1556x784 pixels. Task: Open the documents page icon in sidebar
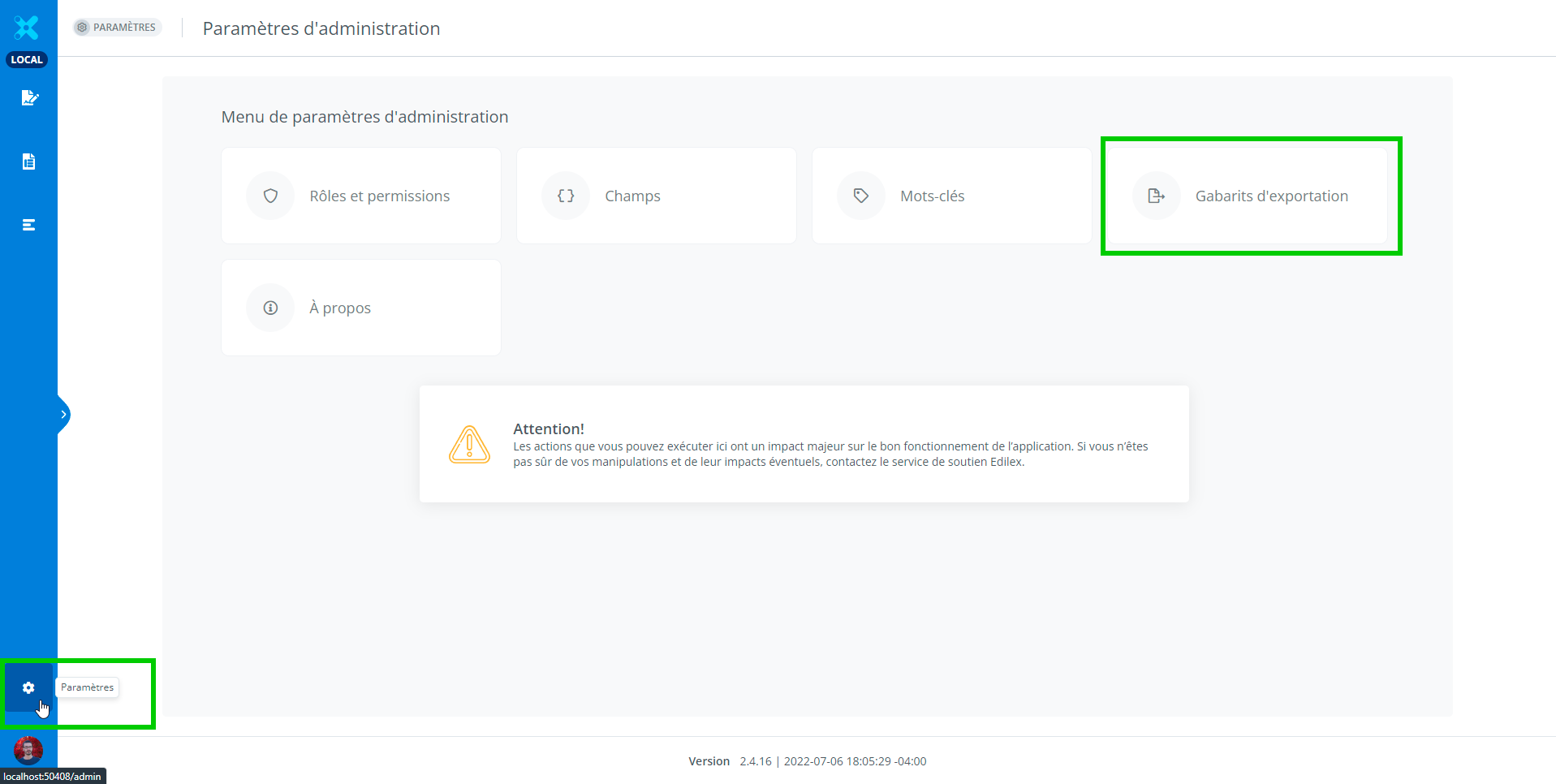29,162
